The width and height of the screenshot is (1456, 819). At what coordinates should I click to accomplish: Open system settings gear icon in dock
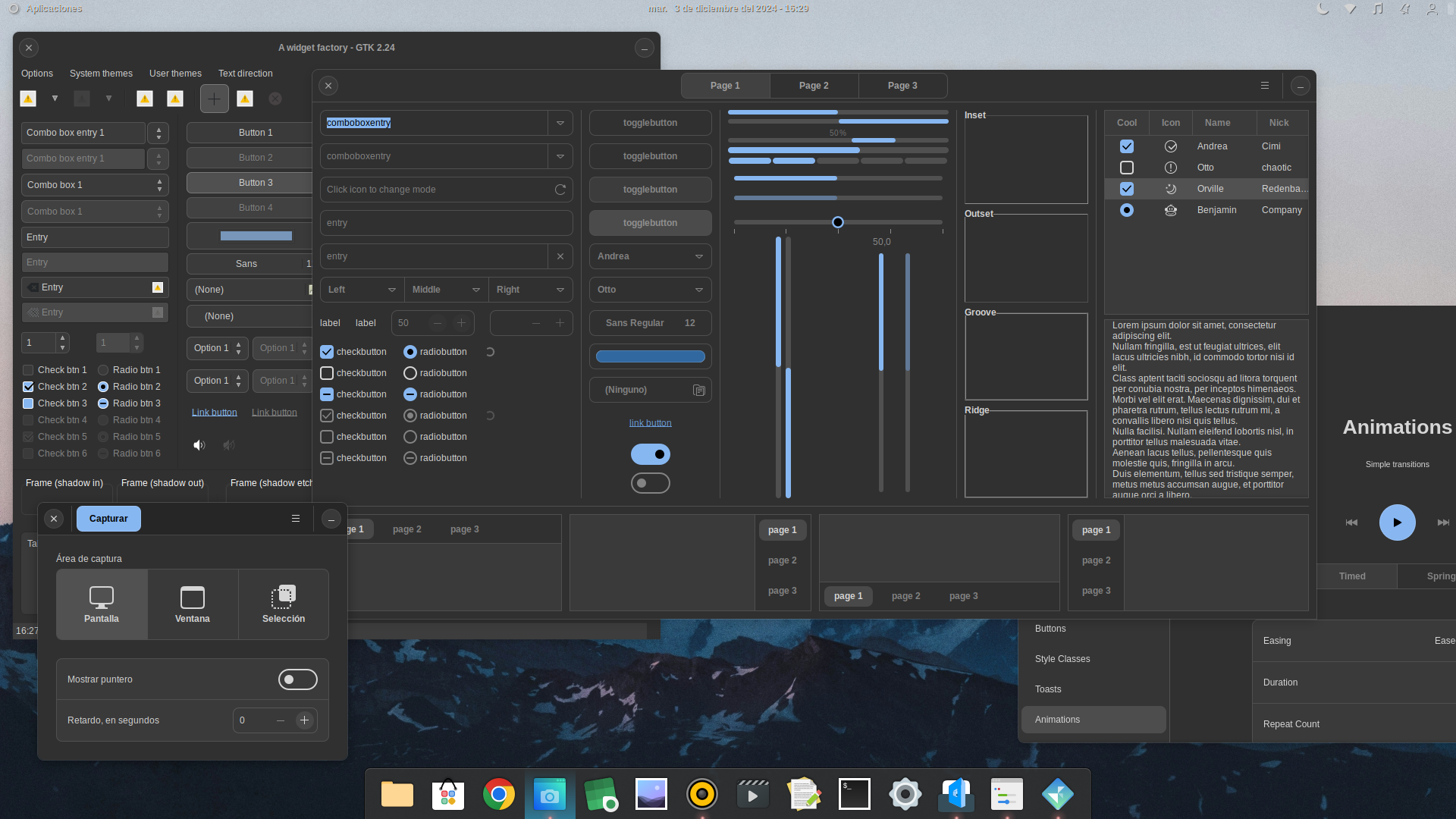click(905, 794)
